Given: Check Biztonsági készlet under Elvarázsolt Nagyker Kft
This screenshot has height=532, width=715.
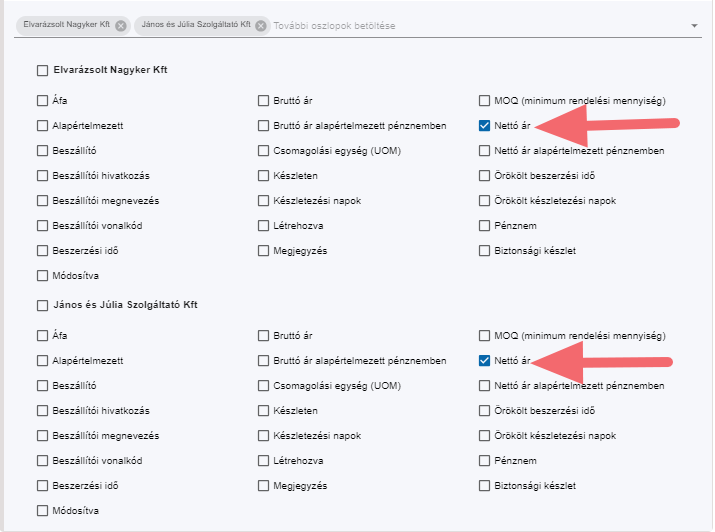Looking at the screenshot, I should (x=485, y=251).
